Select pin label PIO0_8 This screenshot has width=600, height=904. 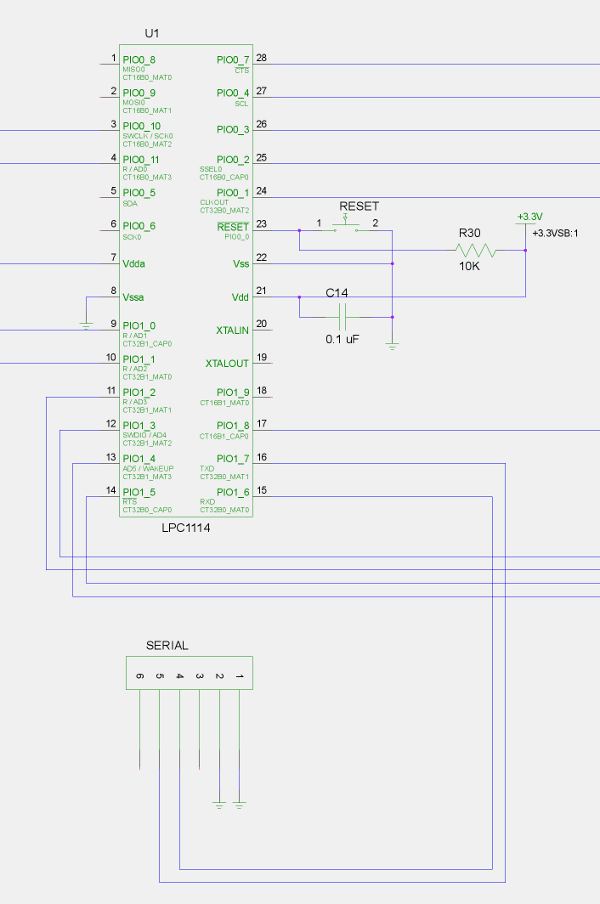139,60
